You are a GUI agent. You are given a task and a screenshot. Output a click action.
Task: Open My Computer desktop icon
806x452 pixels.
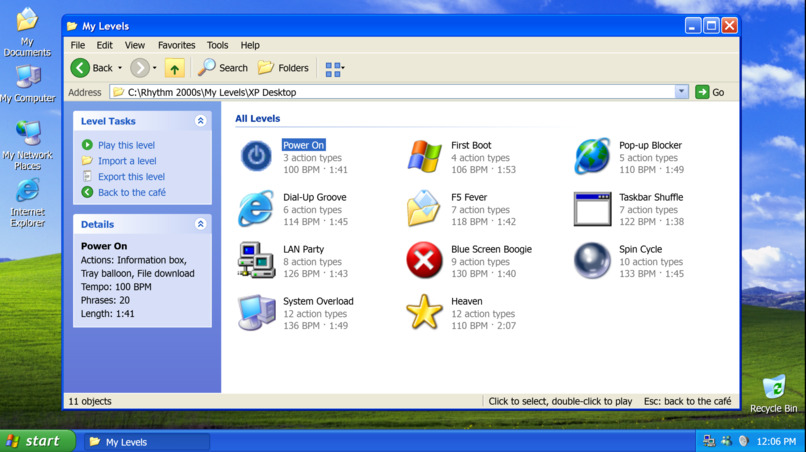(28, 84)
